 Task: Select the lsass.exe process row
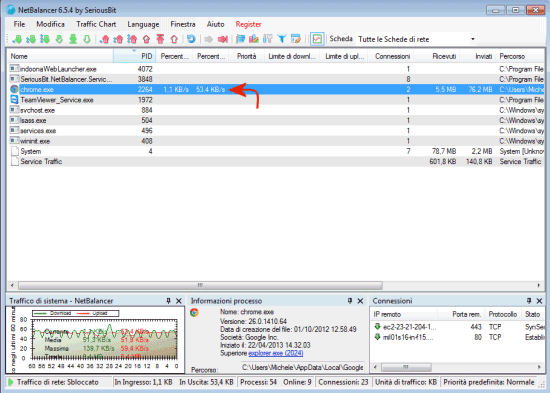(x=276, y=120)
